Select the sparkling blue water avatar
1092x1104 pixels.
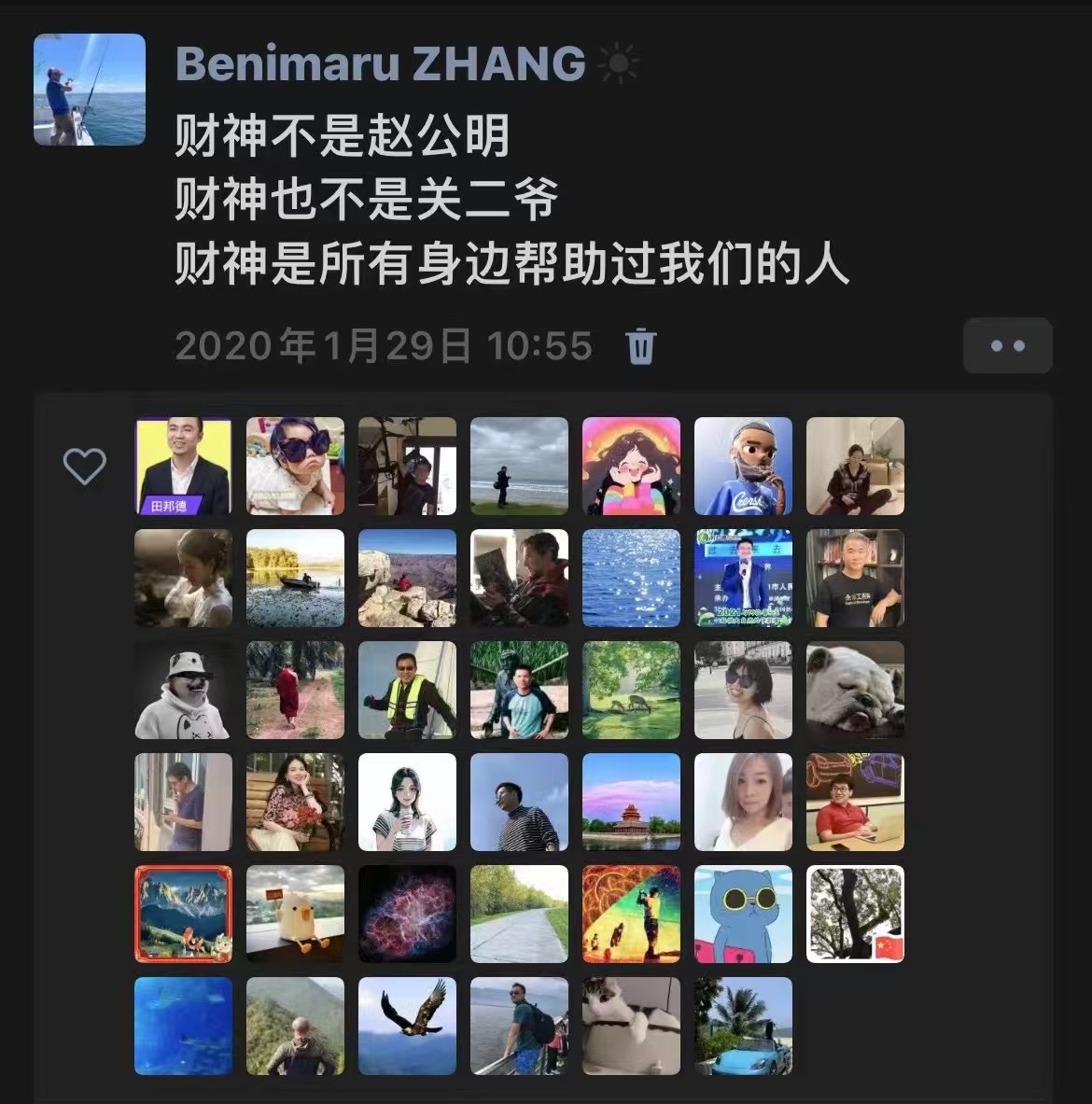click(x=631, y=578)
